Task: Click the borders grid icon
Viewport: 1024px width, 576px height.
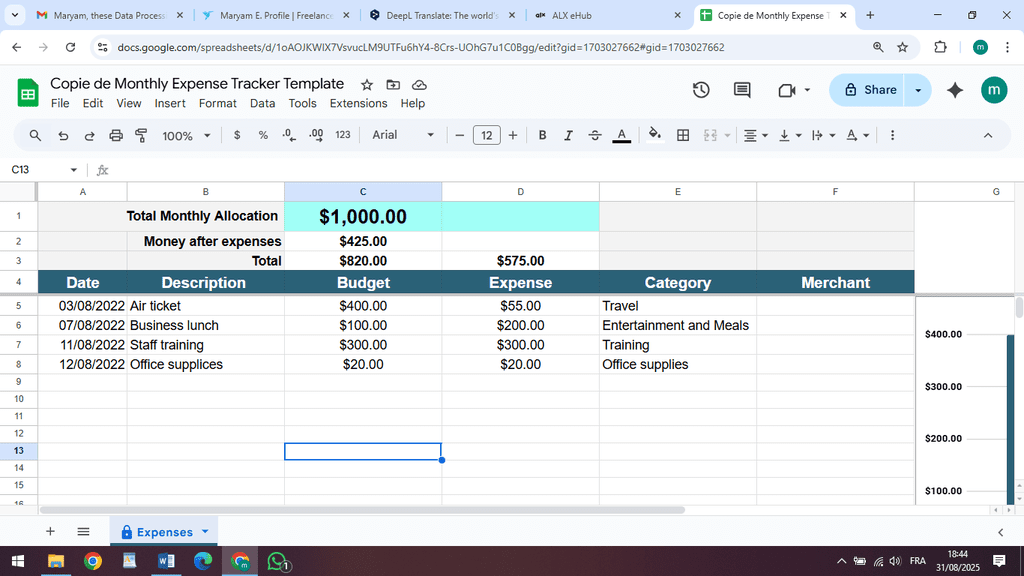Action: pyautogui.click(x=683, y=135)
